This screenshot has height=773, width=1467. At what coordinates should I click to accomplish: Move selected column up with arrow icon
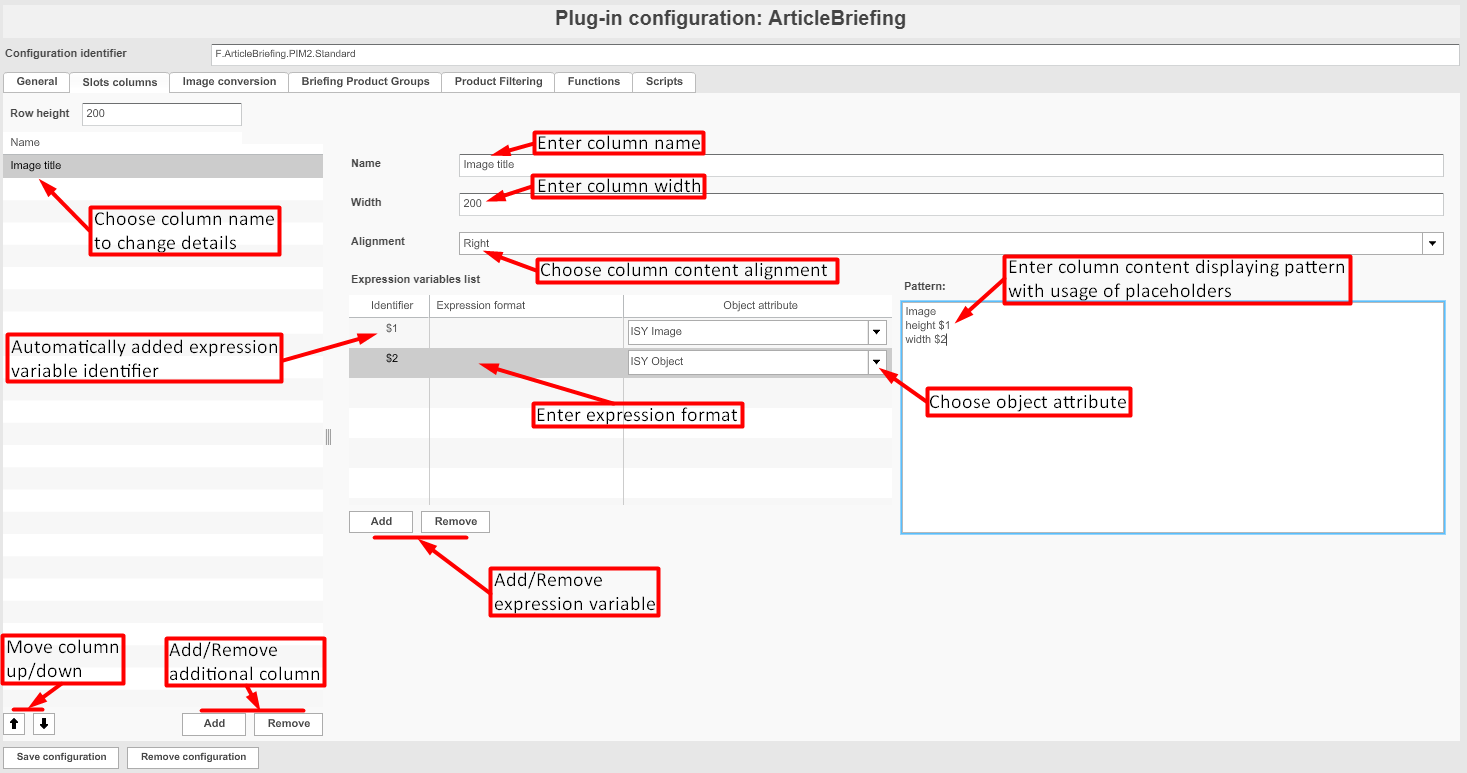pos(15,724)
